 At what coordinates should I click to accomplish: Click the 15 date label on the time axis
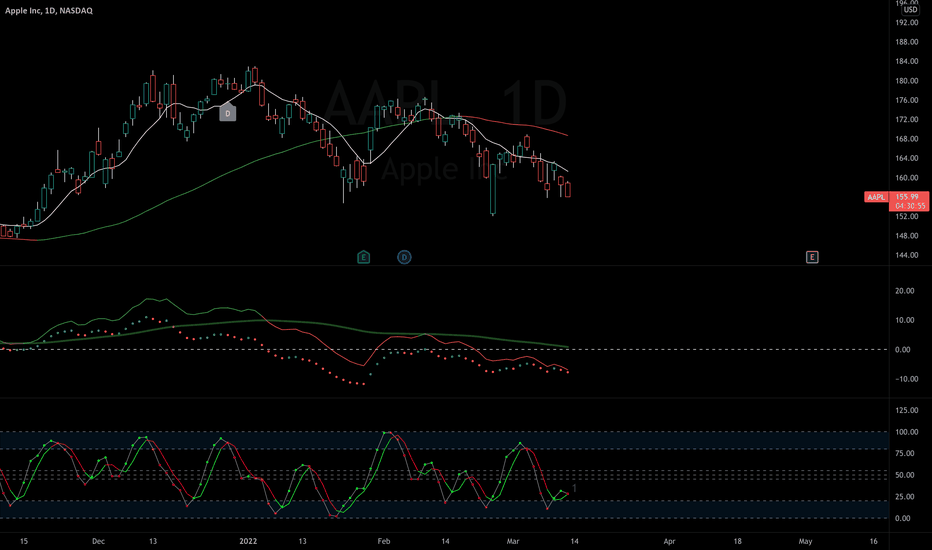tap(24, 541)
